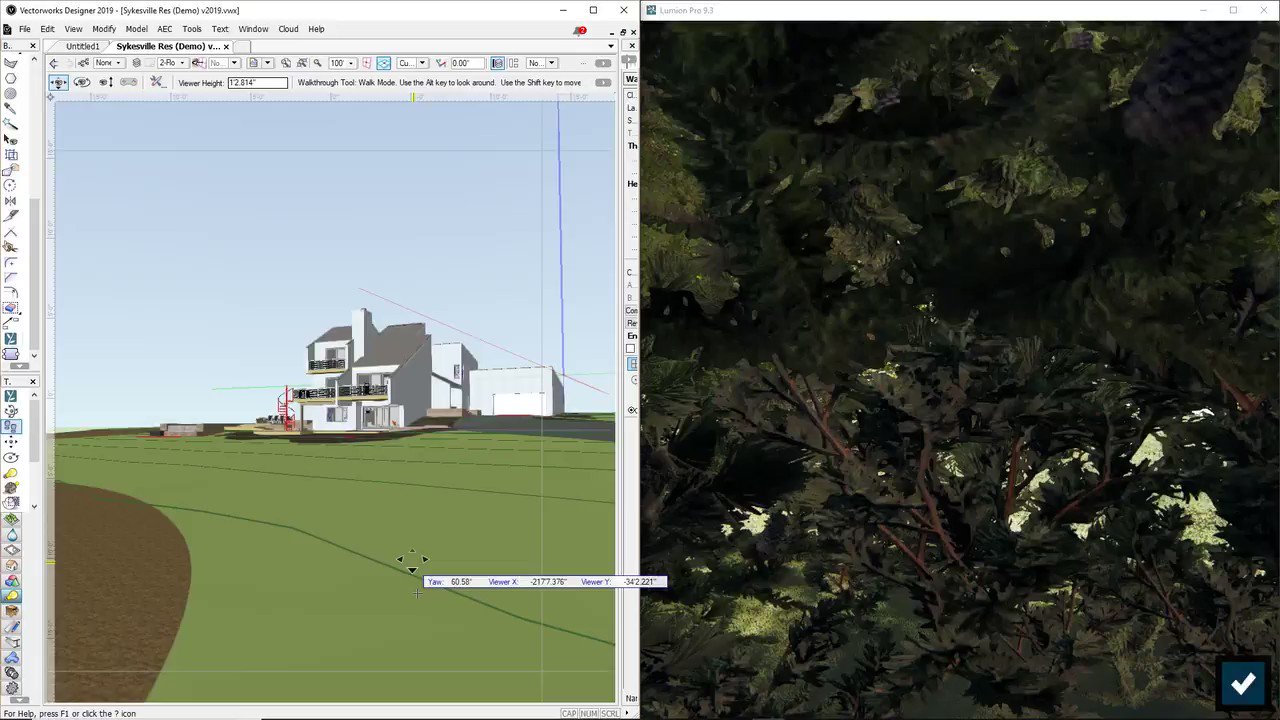Open the 3D Modeling shapes tool set

click(x=11, y=581)
